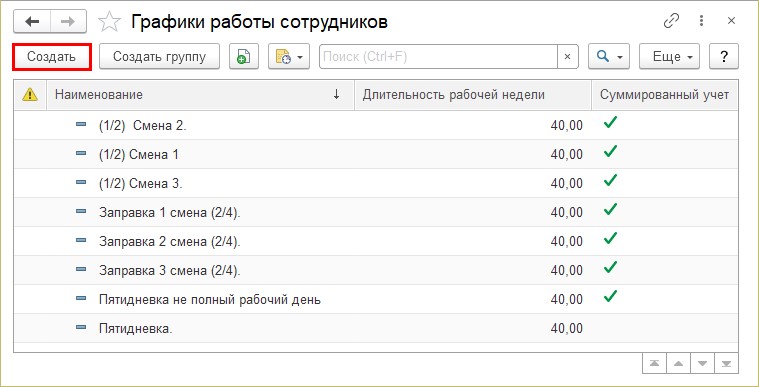
Task: Open help with the question mark button
Action: point(724,57)
